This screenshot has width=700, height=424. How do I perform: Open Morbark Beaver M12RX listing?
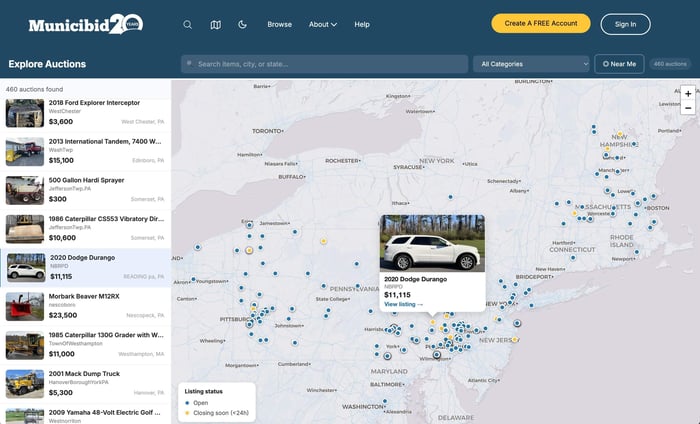(x=85, y=306)
